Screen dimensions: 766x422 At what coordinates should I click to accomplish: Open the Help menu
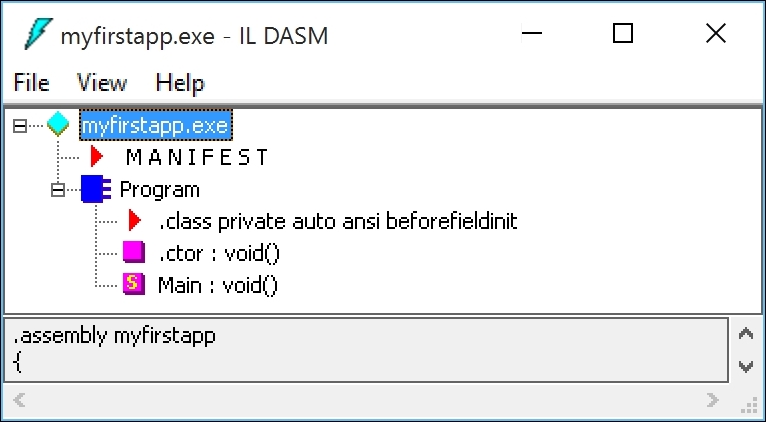pos(180,82)
